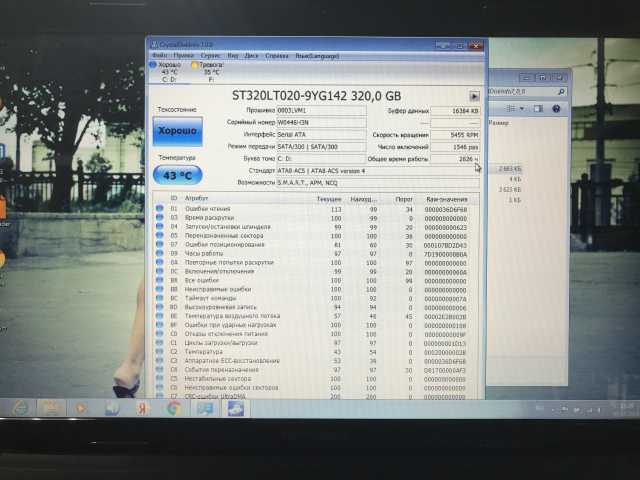Click the Наихуд... column header
This screenshot has width=640, height=480.
tap(363, 199)
